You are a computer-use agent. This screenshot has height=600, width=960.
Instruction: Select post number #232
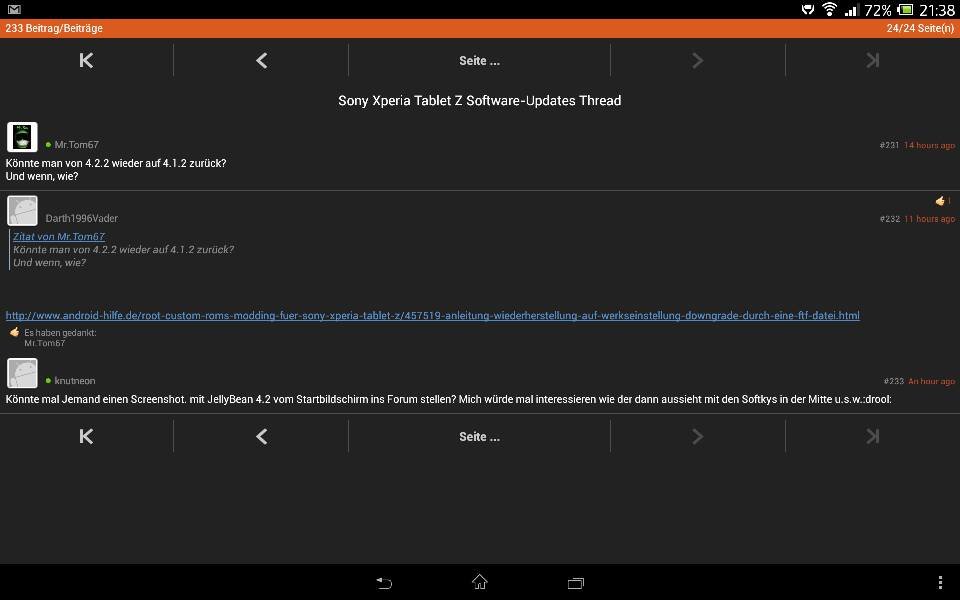click(x=890, y=219)
